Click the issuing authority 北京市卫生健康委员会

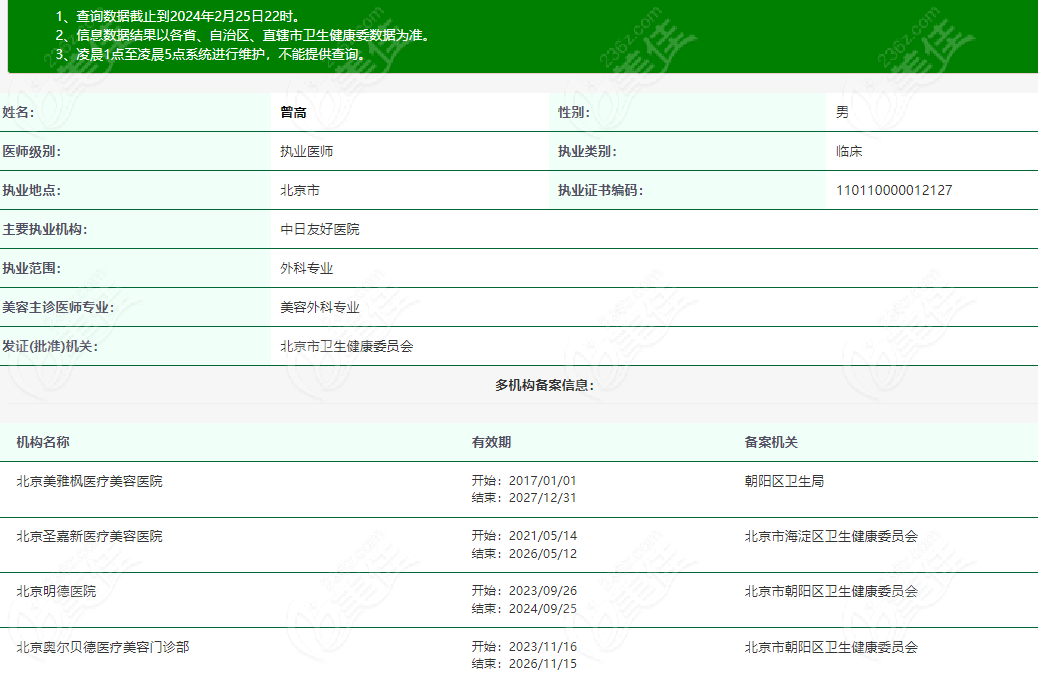pos(346,347)
